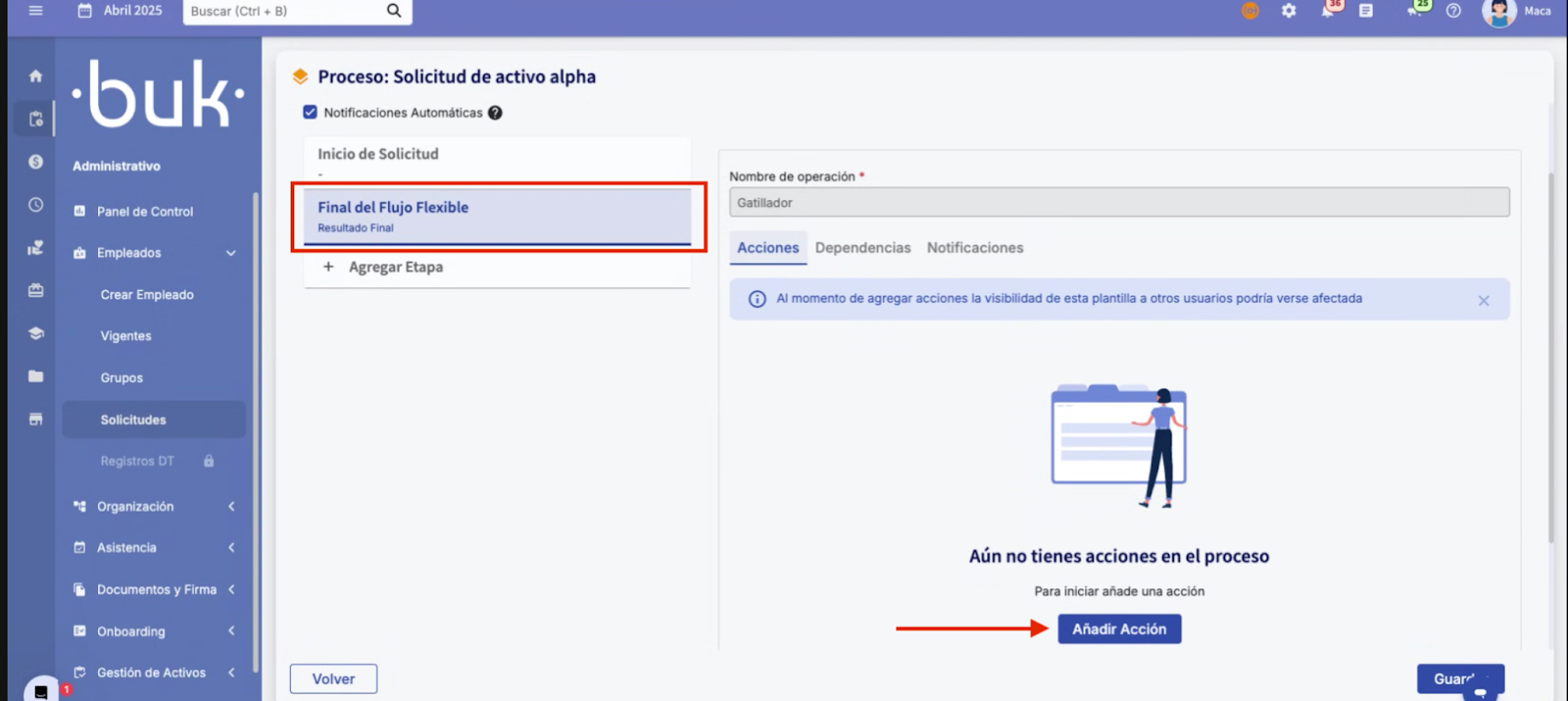Dismiss the visibility info banner
Image resolution: width=1568 pixels, height=701 pixels.
(x=1484, y=301)
